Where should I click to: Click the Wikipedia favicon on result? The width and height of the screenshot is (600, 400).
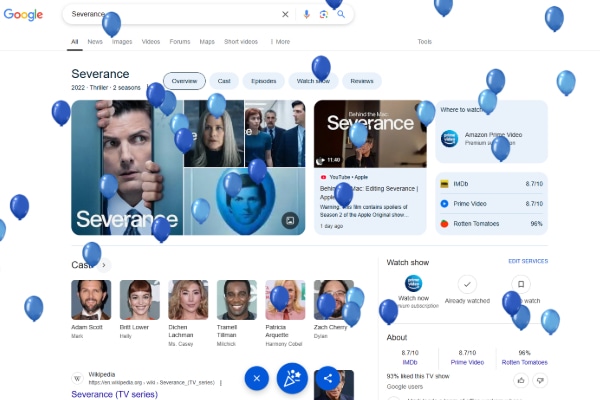click(77, 379)
